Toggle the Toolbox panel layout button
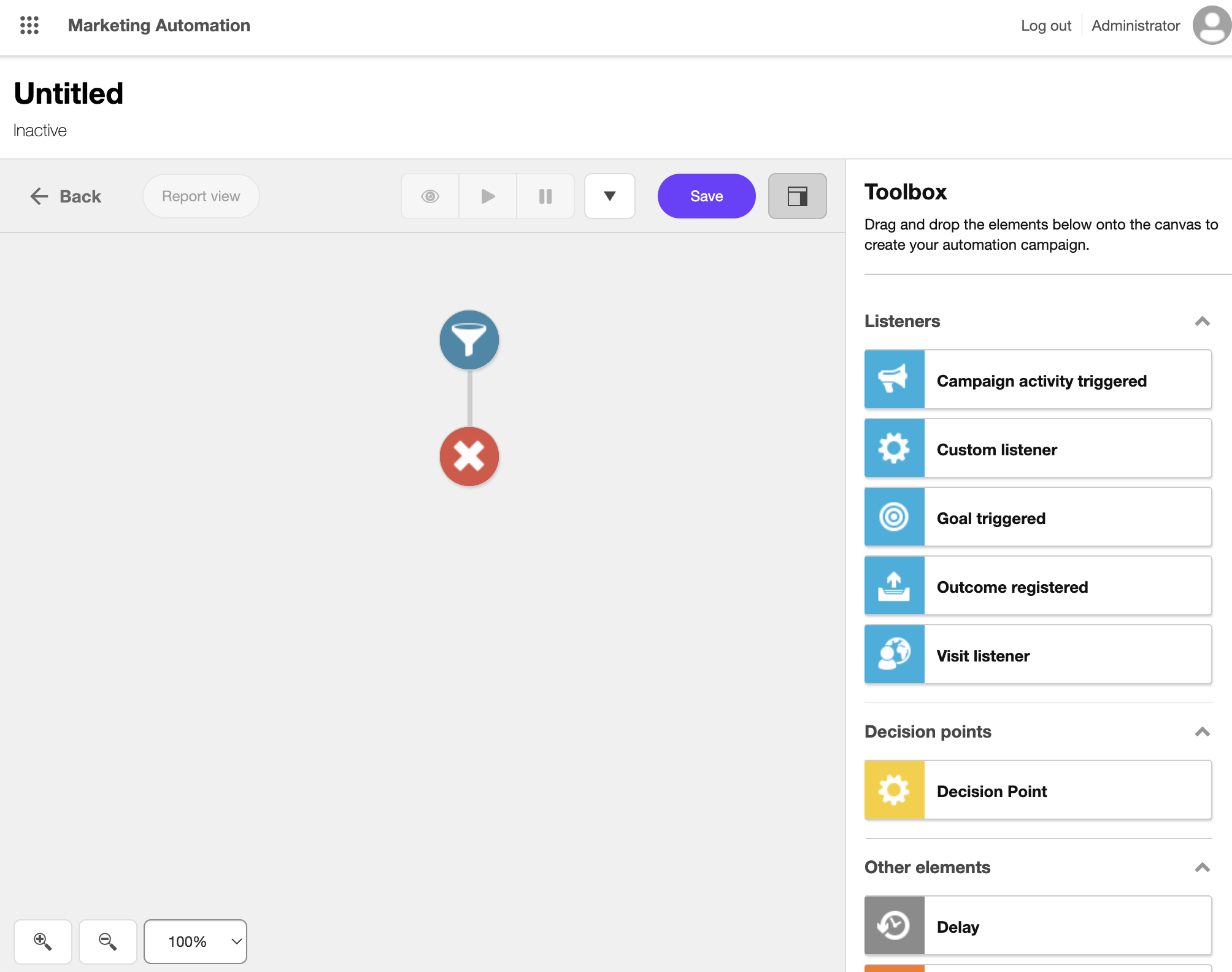 [x=798, y=196]
